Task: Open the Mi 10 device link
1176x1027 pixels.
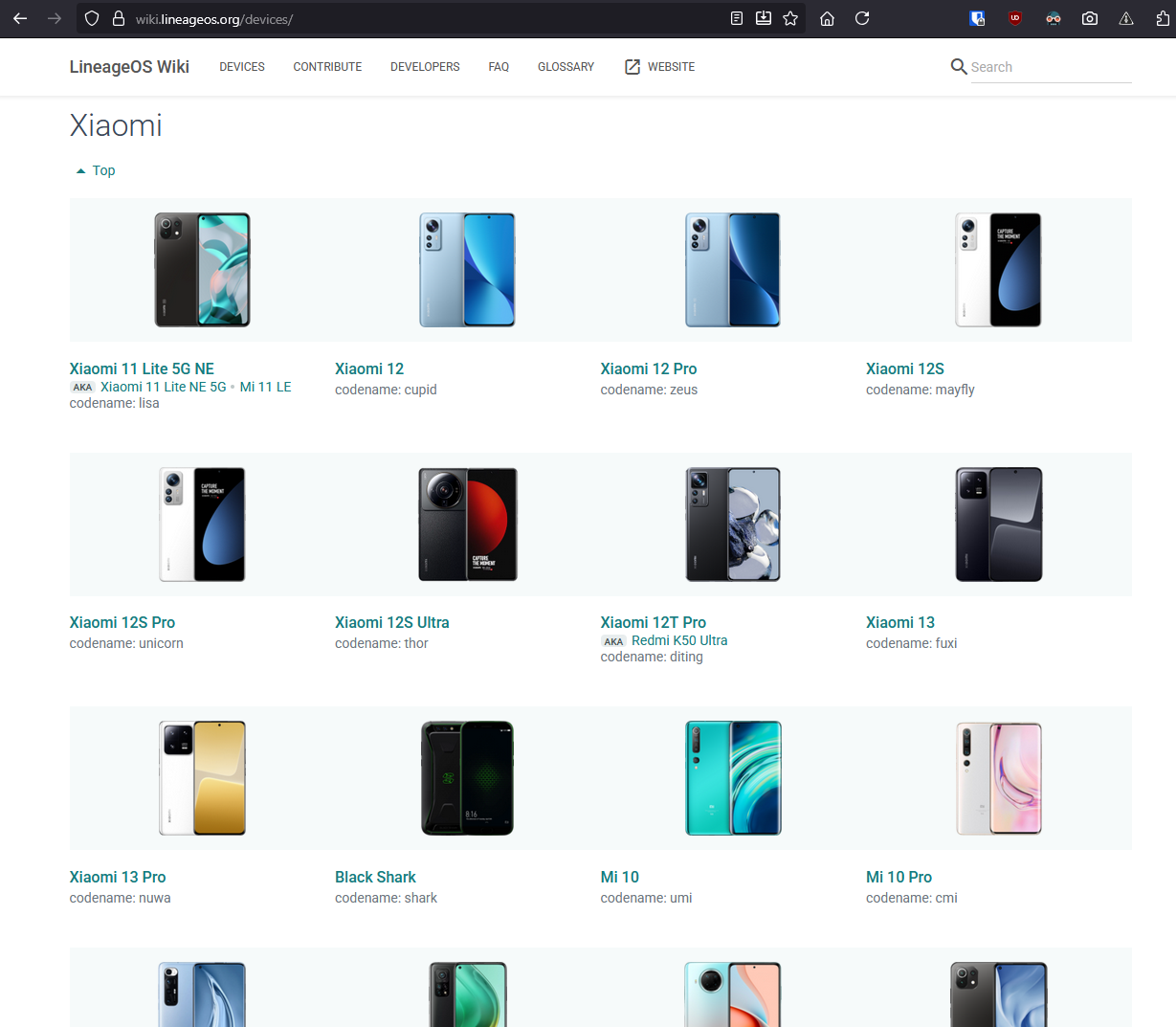Action: point(620,877)
